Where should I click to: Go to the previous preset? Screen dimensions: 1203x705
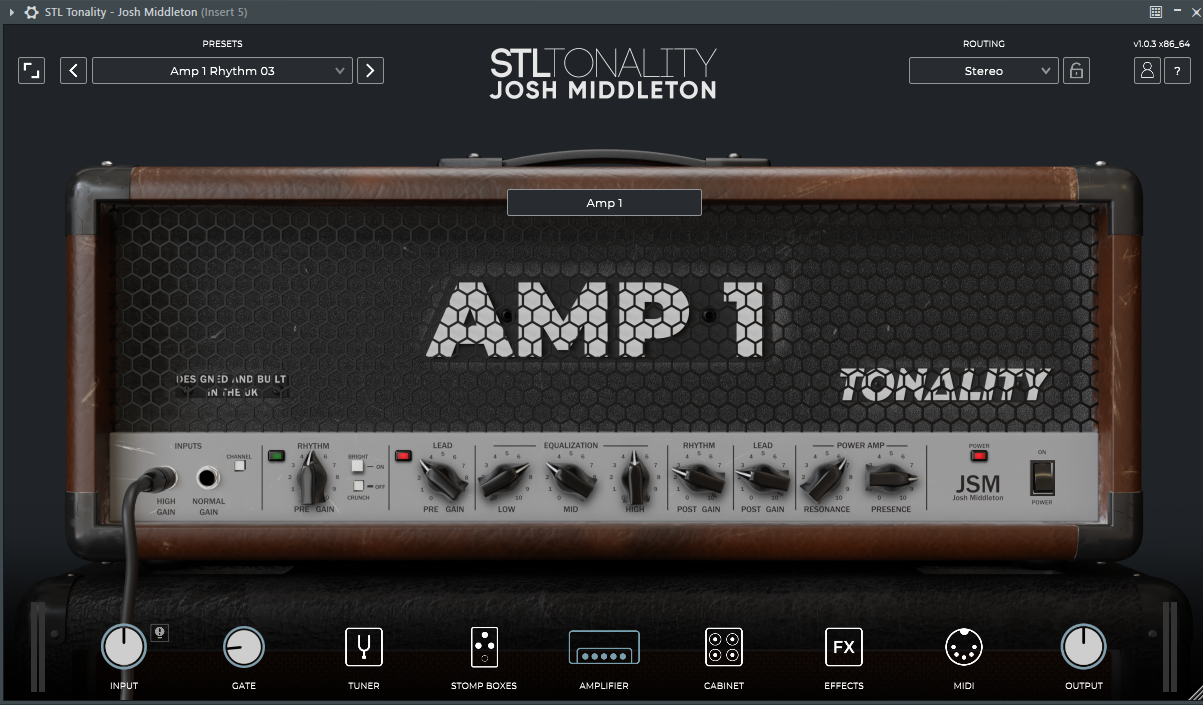73,71
